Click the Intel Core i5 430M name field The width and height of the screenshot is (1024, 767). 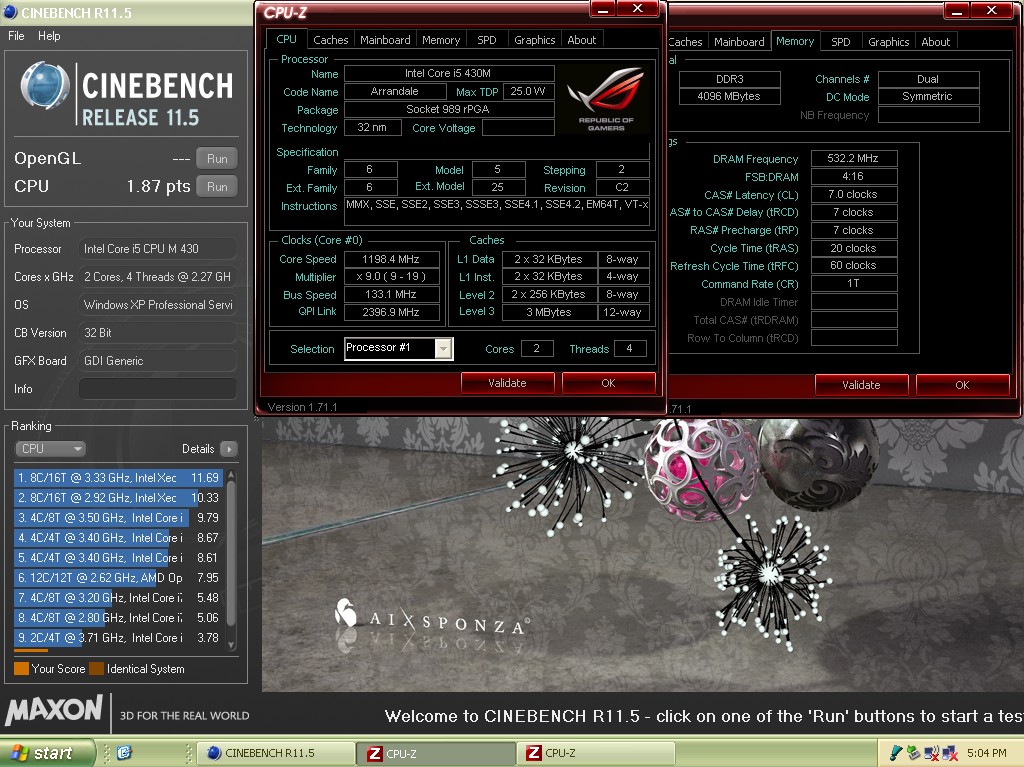click(x=449, y=73)
